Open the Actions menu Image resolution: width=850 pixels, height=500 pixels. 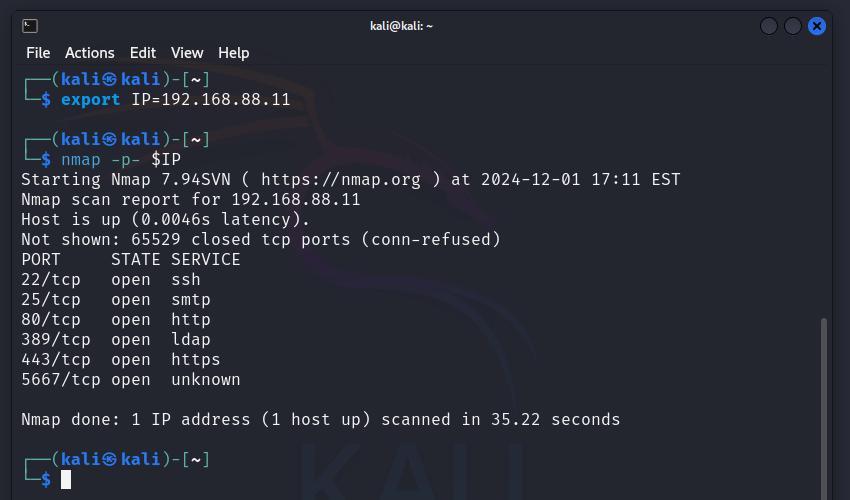pyautogui.click(x=90, y=53)
